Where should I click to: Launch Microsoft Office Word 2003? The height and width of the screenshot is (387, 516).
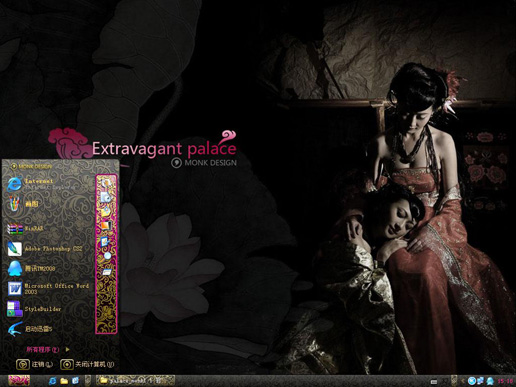pos(48,289)
